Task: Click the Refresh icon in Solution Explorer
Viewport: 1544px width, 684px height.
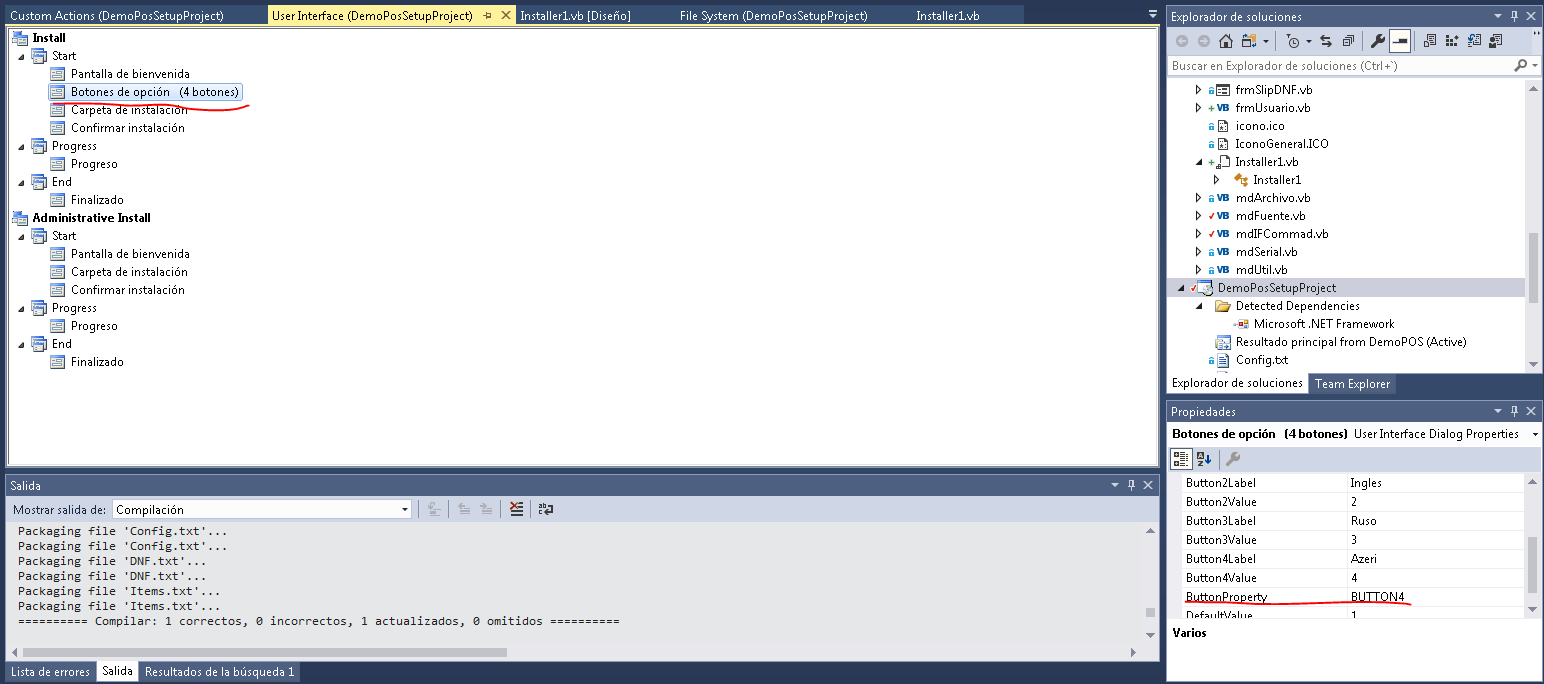Action: pyautogui.click(x=1472, y=40)
